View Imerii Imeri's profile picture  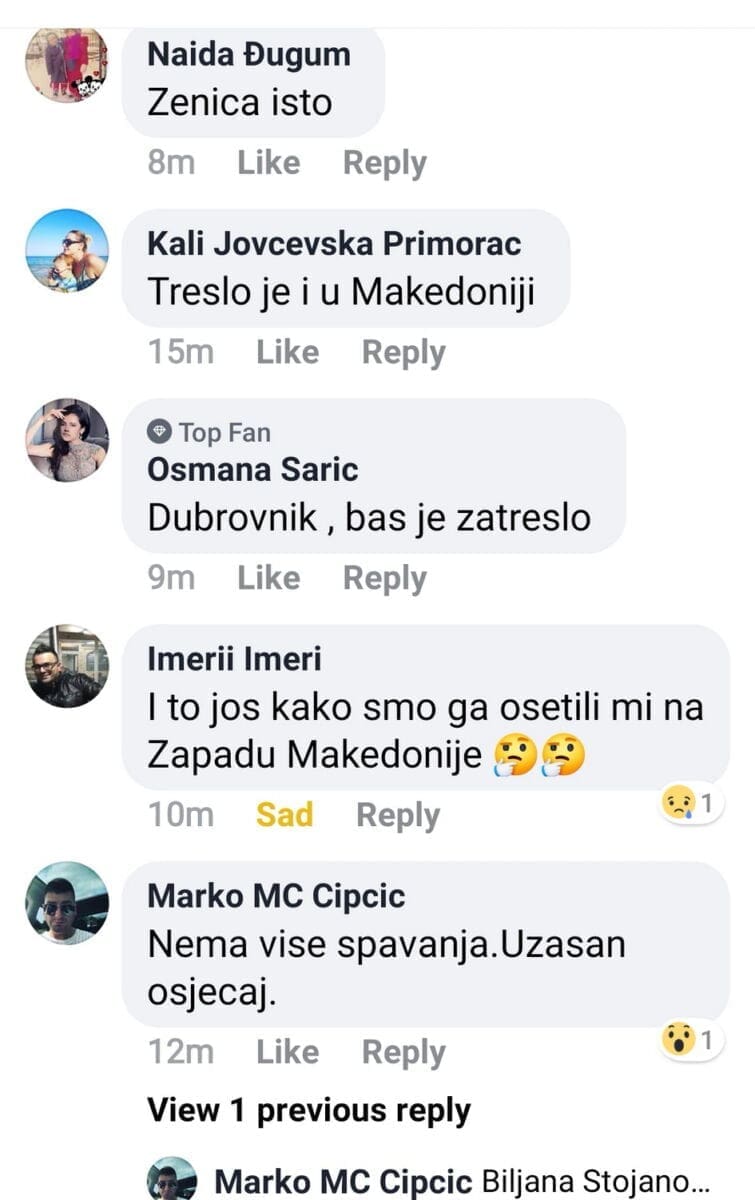click(x=67, y=667)
